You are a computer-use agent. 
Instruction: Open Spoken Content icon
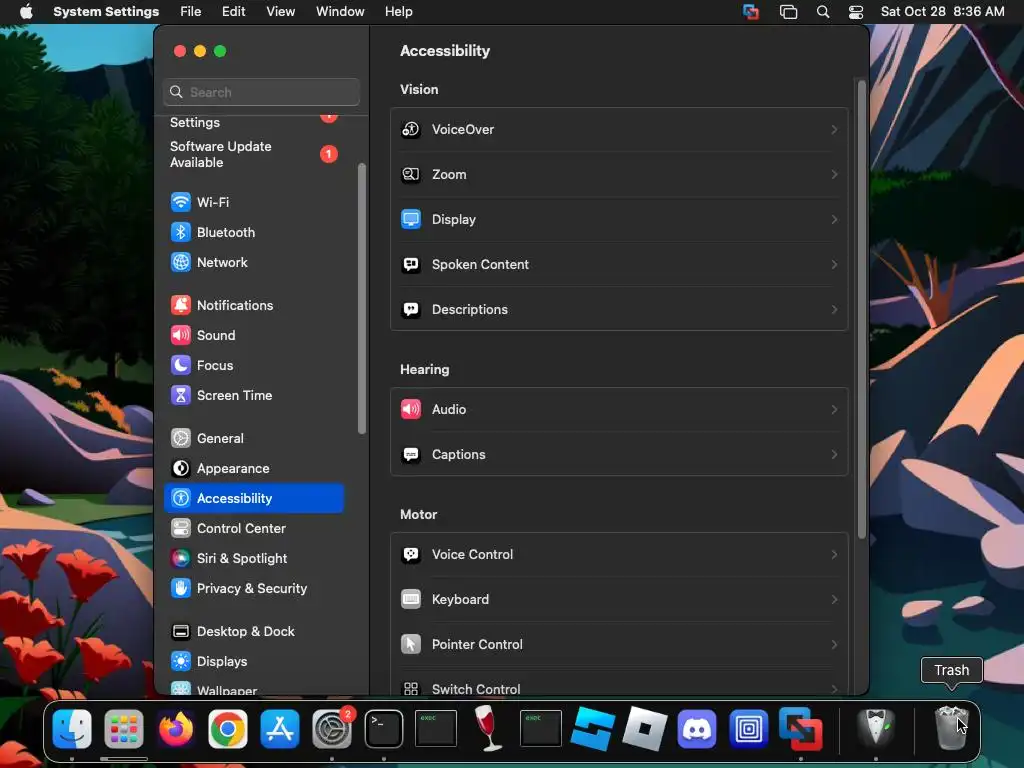click(410, 264)
